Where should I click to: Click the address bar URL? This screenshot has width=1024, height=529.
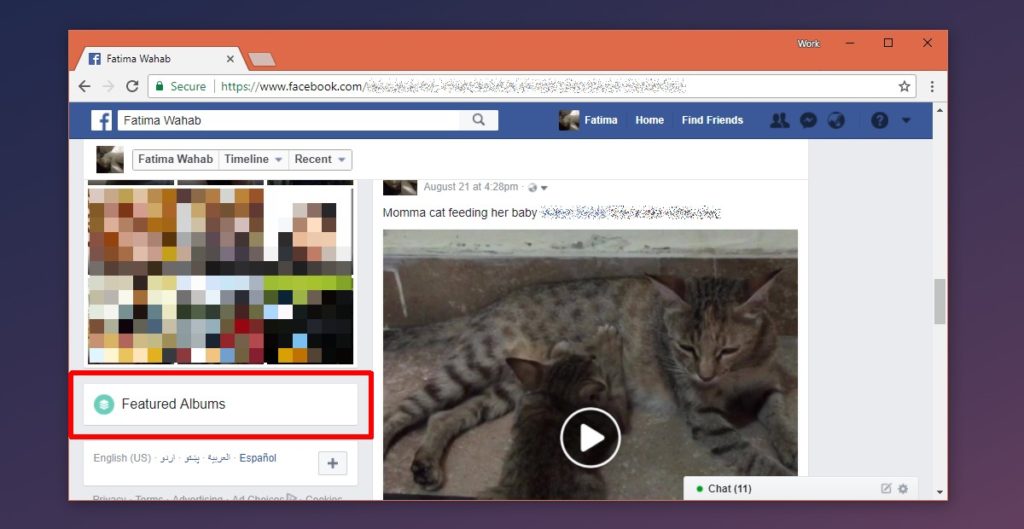coord(453,86)
